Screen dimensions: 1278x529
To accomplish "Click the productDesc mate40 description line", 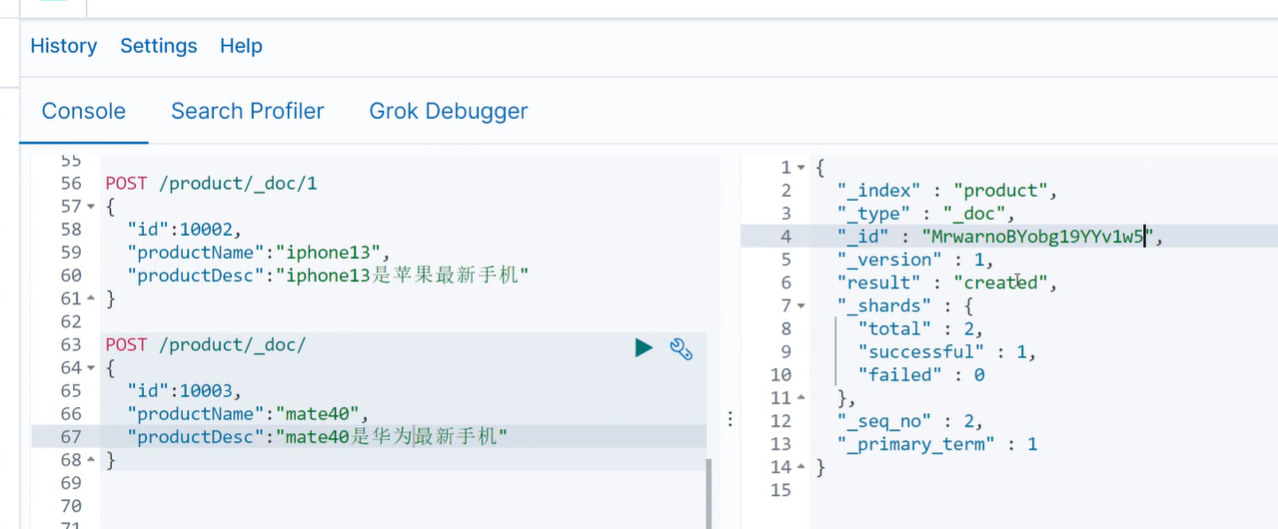I will 318,437.
